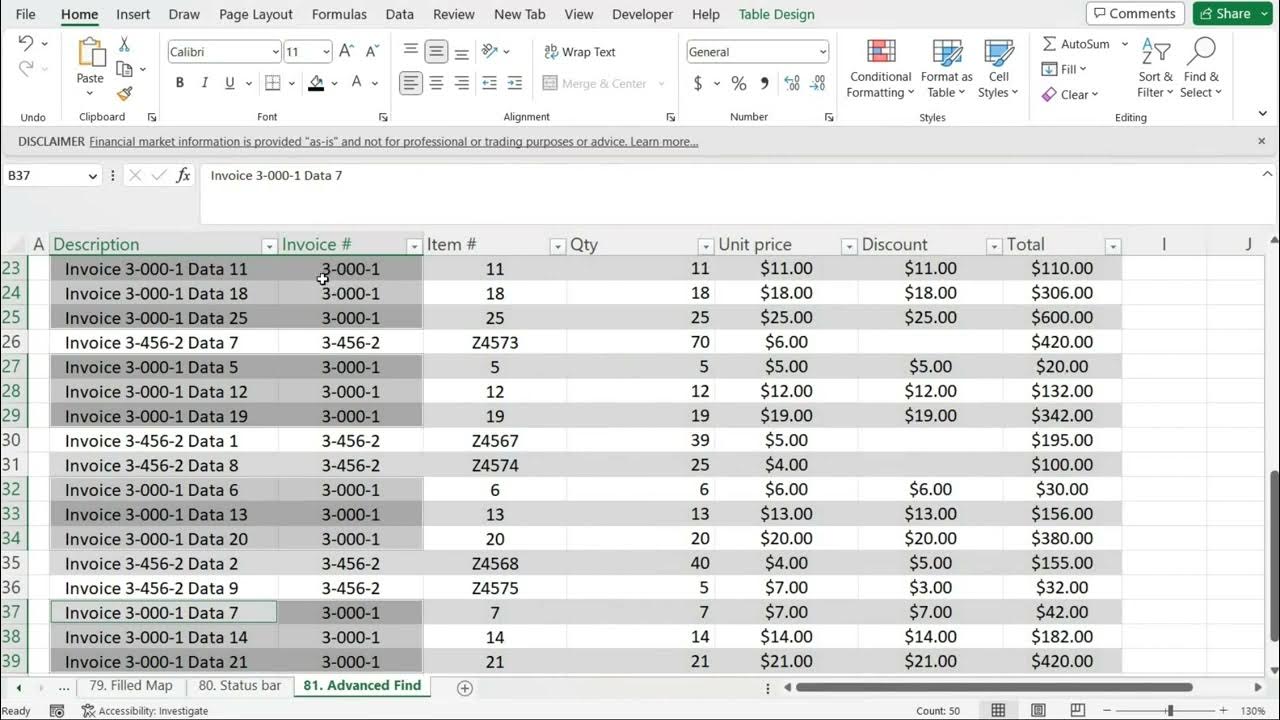Toggle center horizontal alignment
Image resolution: width=1280 pixels, height=720 pixels.
436,83
